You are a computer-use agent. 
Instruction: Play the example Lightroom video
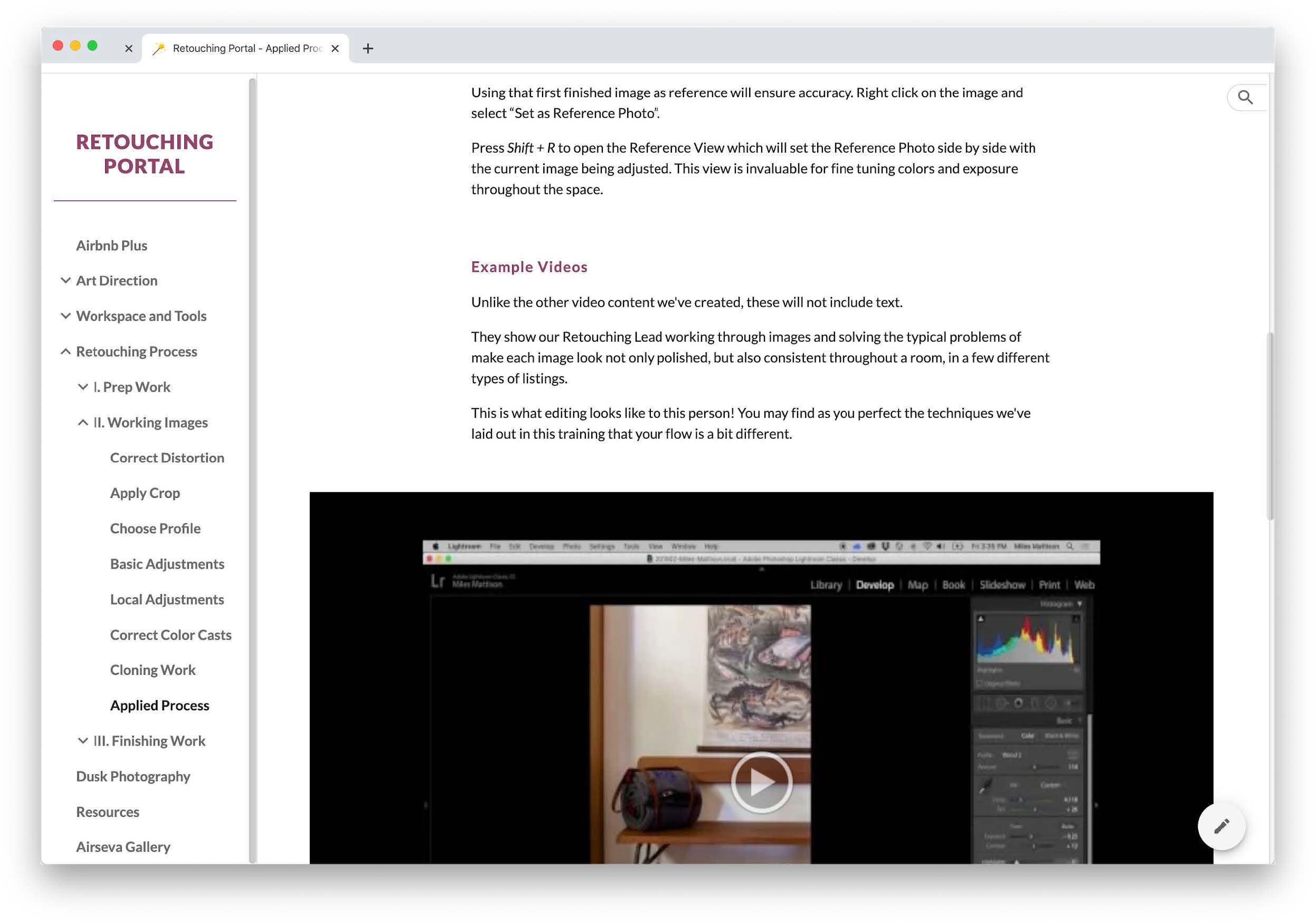(761, 782)
